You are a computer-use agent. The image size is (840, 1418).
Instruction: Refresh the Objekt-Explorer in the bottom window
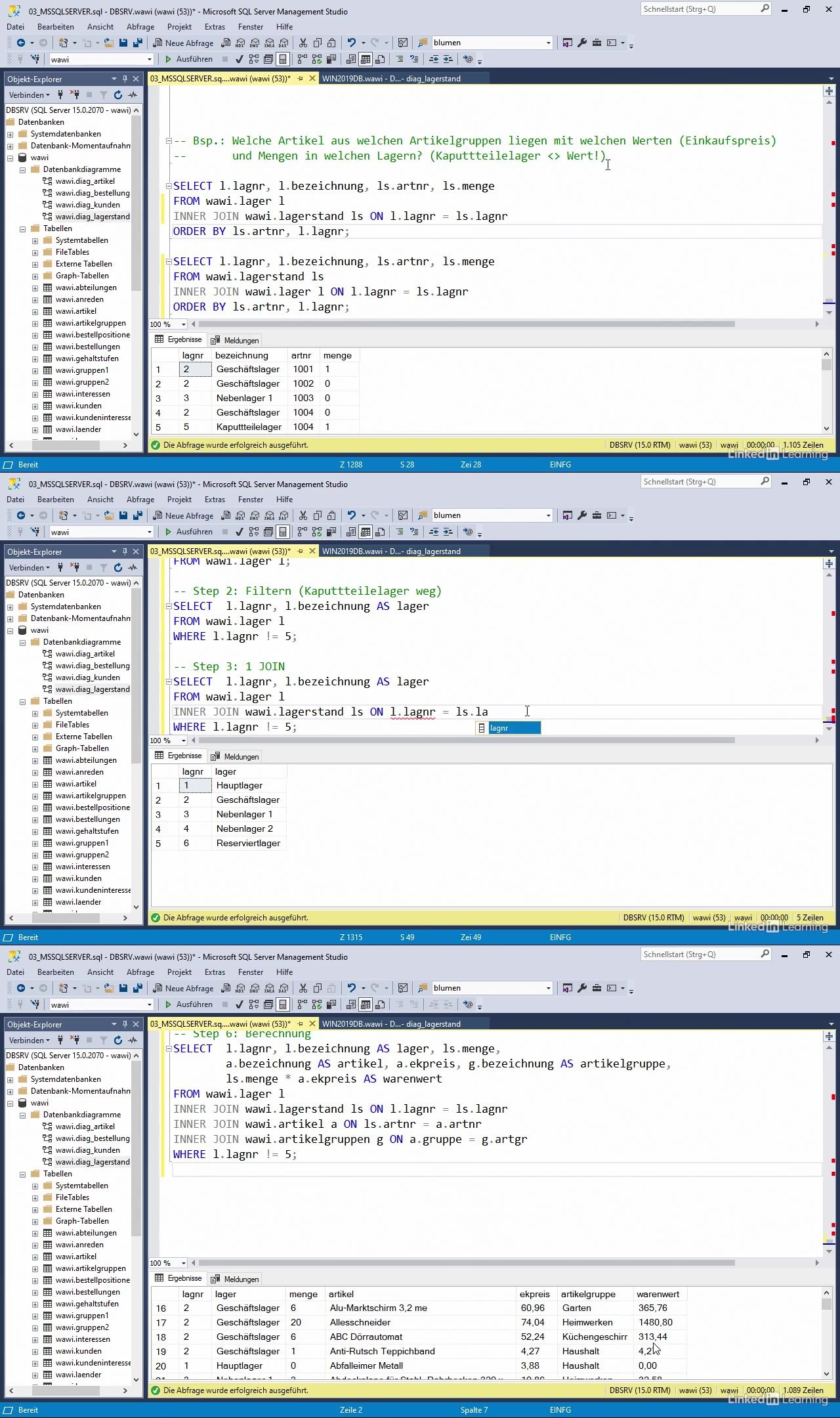(x=118, y=1041)
